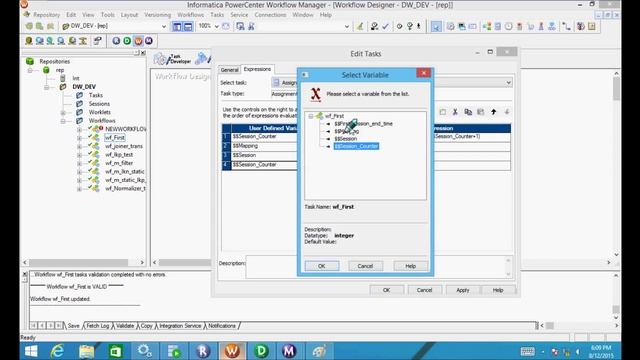Click OK in the Select Variable dialog
This screenshot has height=360, width=640.
(x=322, y=266)
